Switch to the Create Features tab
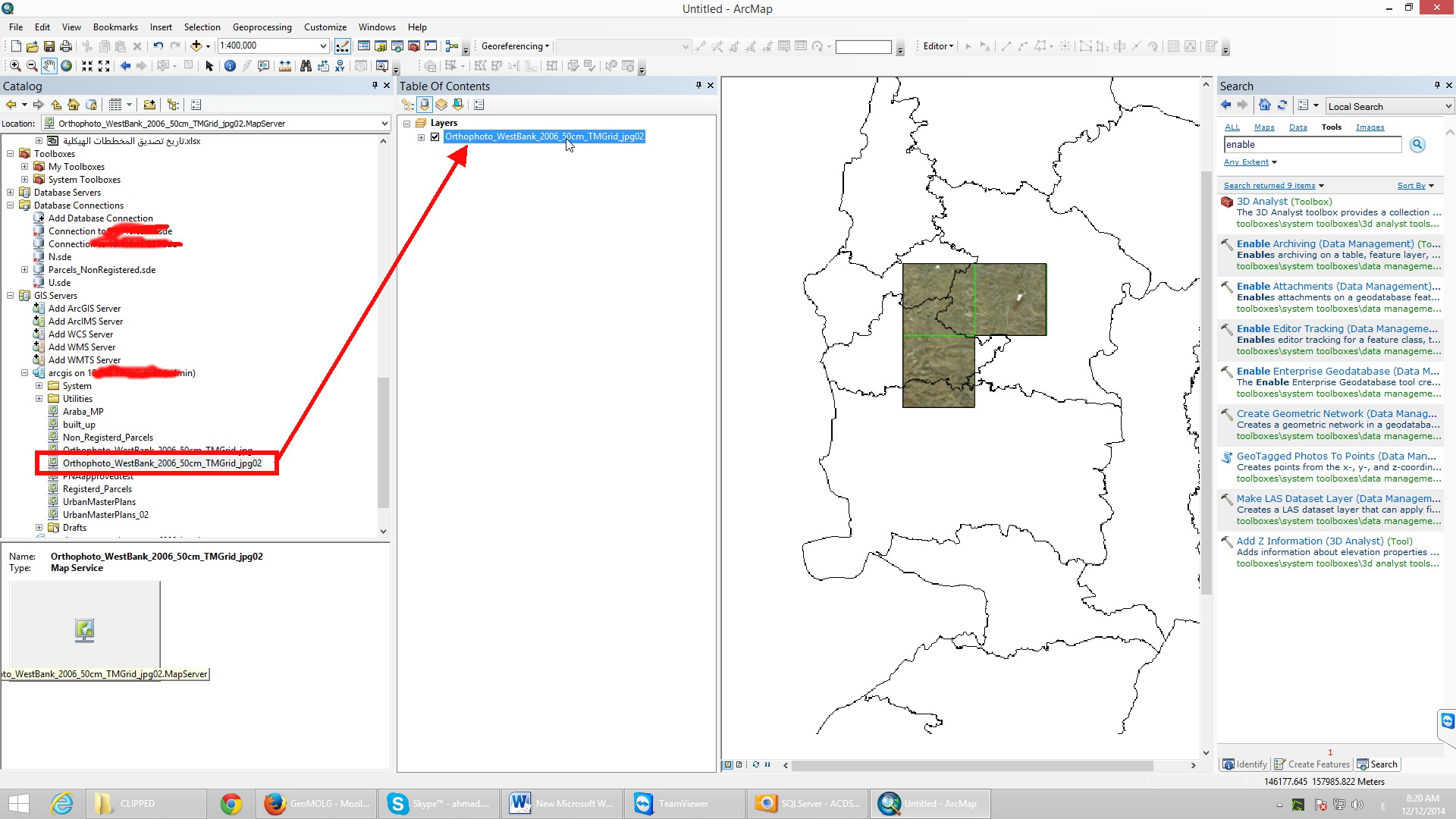Image resolution: width=1456 pixels, height=819 pixels. pyautogui.click(x=1313, y=764)
